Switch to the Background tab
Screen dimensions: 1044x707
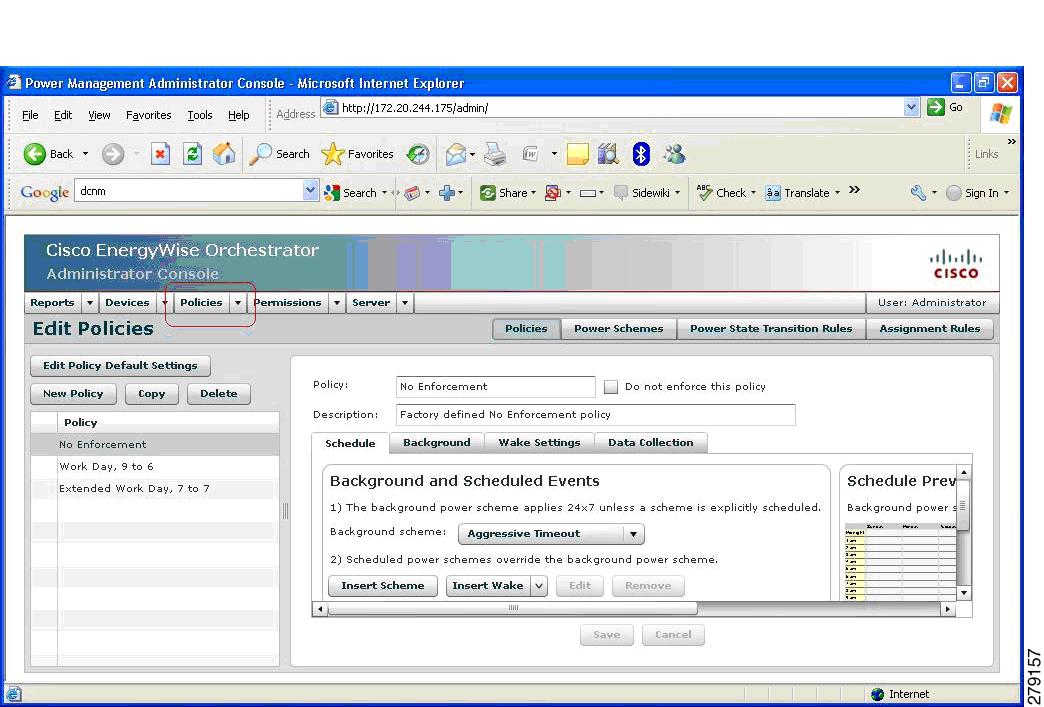click(437, 443)
